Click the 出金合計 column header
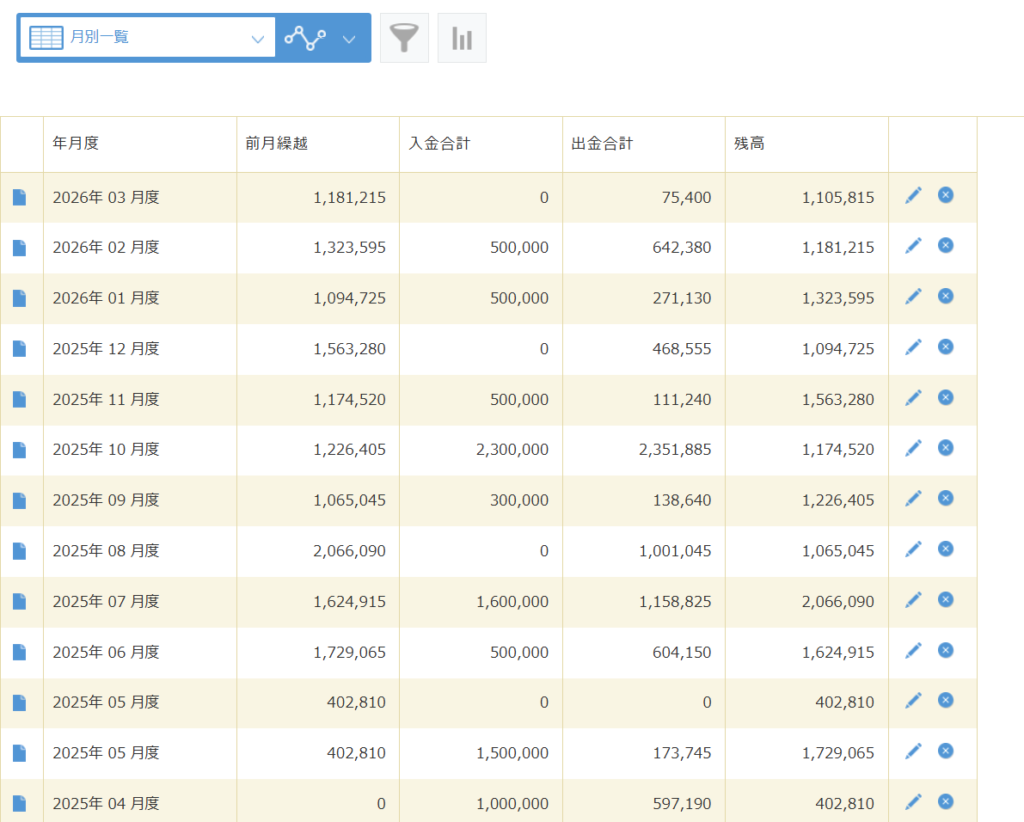The height and width of the screenshot is (822, 1024). pos(602,144)
